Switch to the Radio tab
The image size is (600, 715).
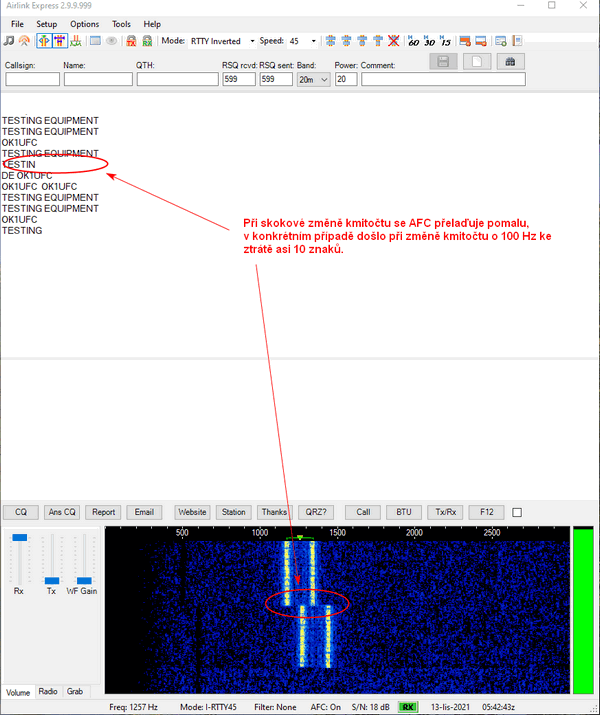tap(48, 691)
